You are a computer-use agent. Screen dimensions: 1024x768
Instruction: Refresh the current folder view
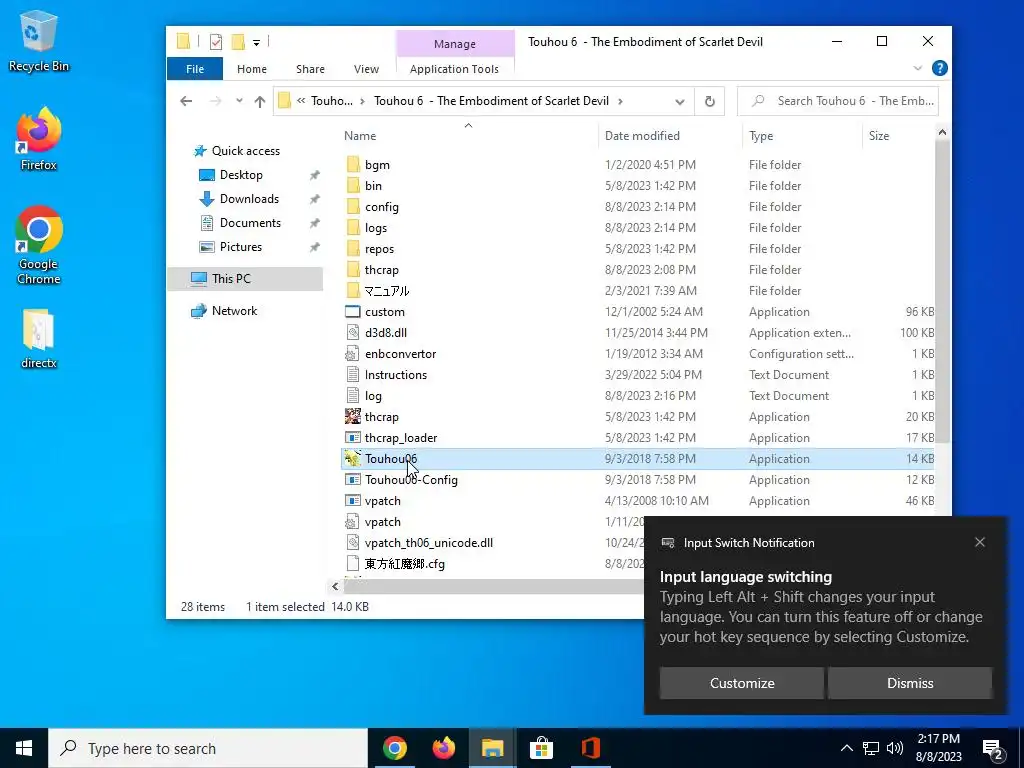point(710,101)
